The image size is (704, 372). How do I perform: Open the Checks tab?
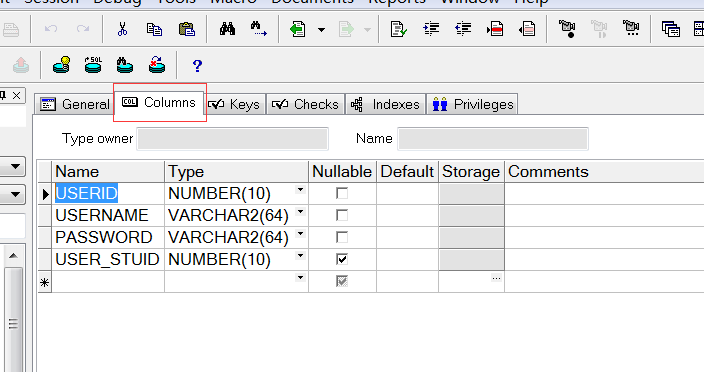pos(306,104)
